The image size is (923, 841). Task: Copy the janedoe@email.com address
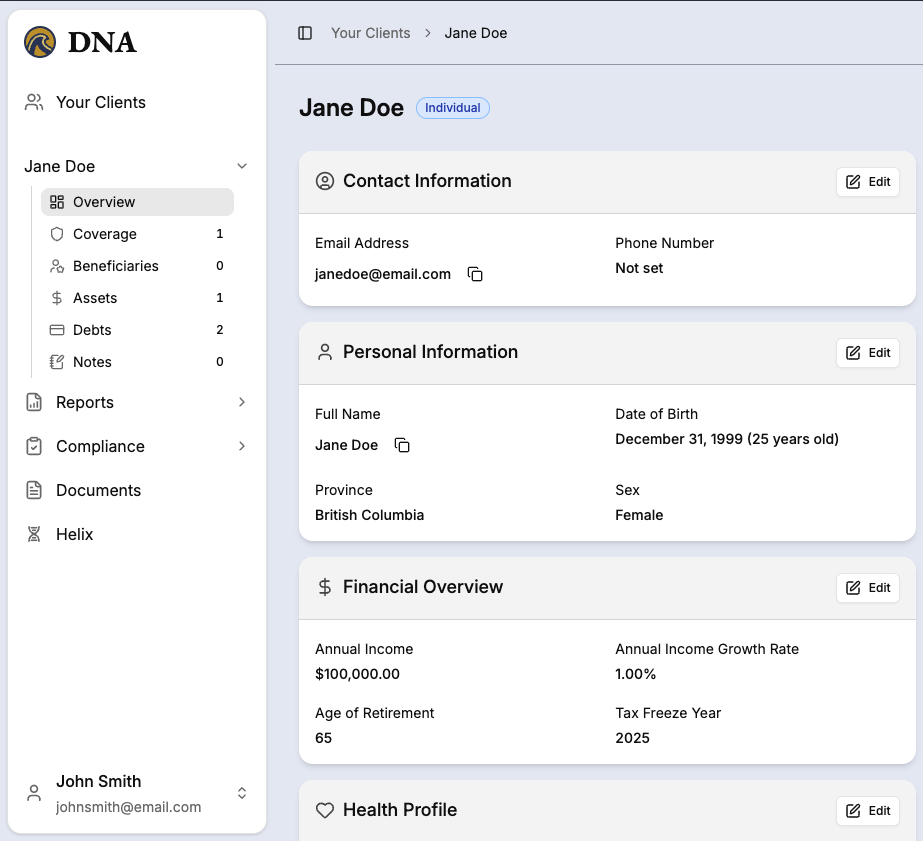point(475,274)
